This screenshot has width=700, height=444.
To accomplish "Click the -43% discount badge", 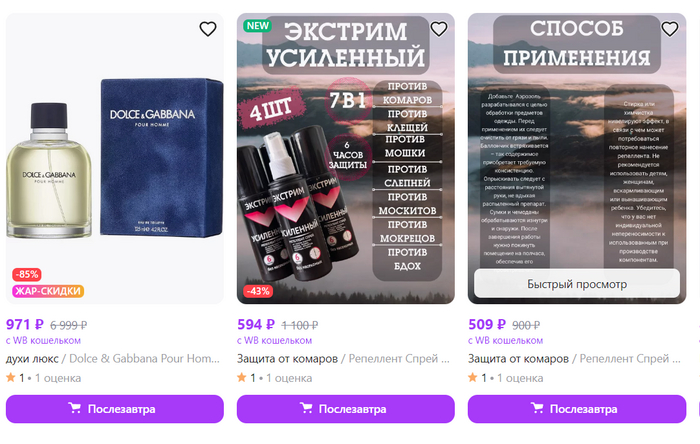I will 258,291.
